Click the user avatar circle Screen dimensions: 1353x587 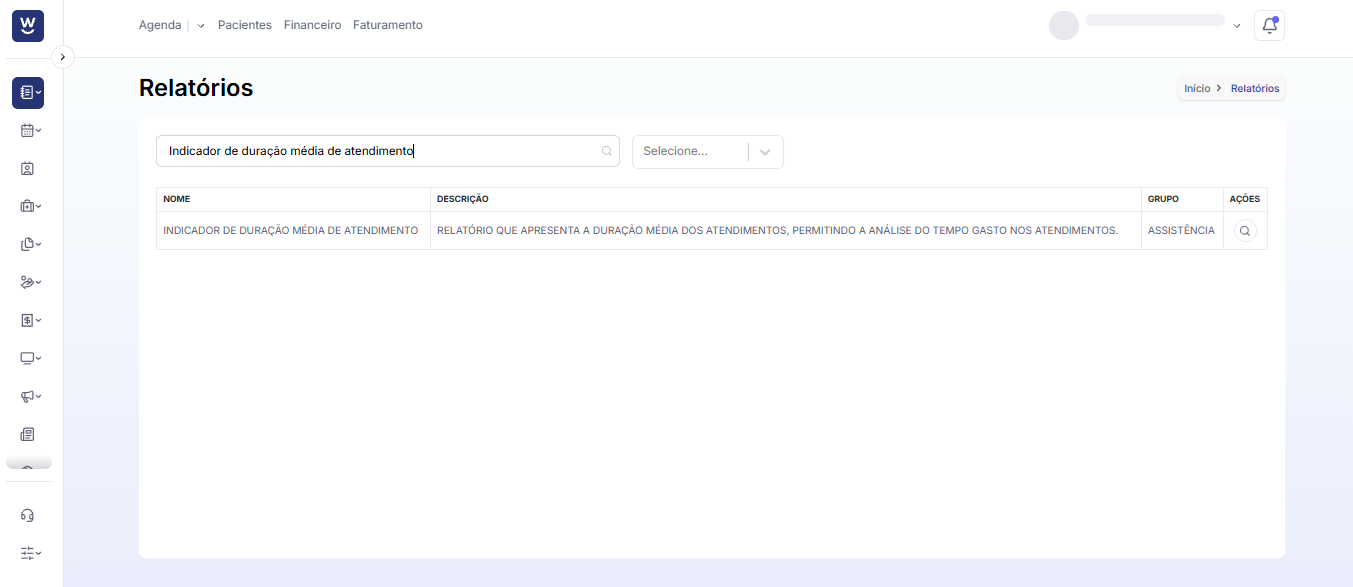(x=1064, y=26)
